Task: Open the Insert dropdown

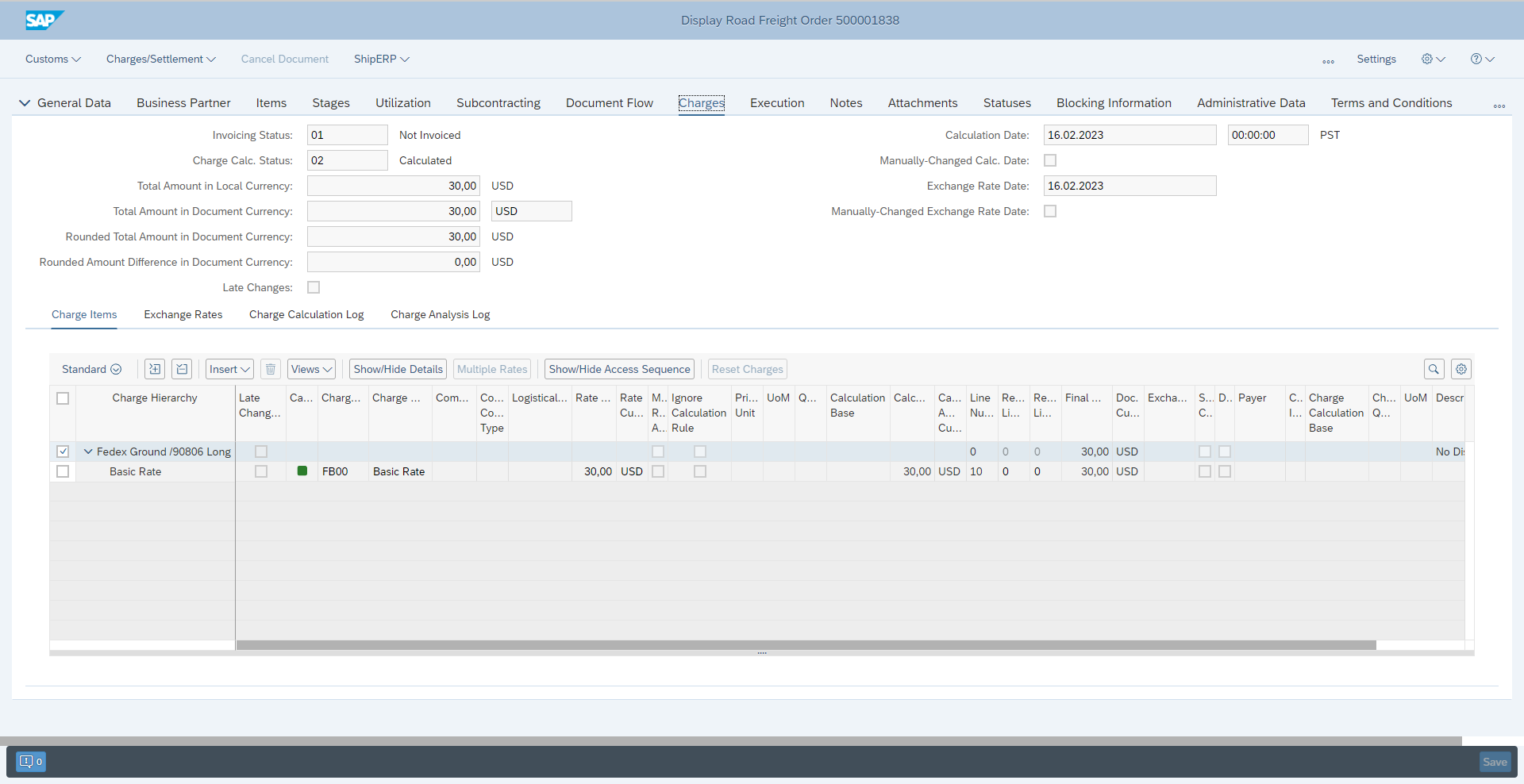Action: (229, 369)
